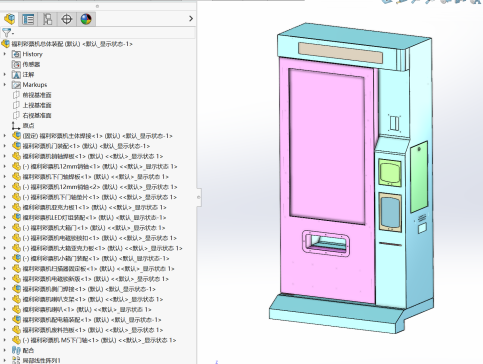Expand the 扫描器固定板<1> part node
Image resolution: width=483 pixels, height=364 pixels.
coord(5,269)
